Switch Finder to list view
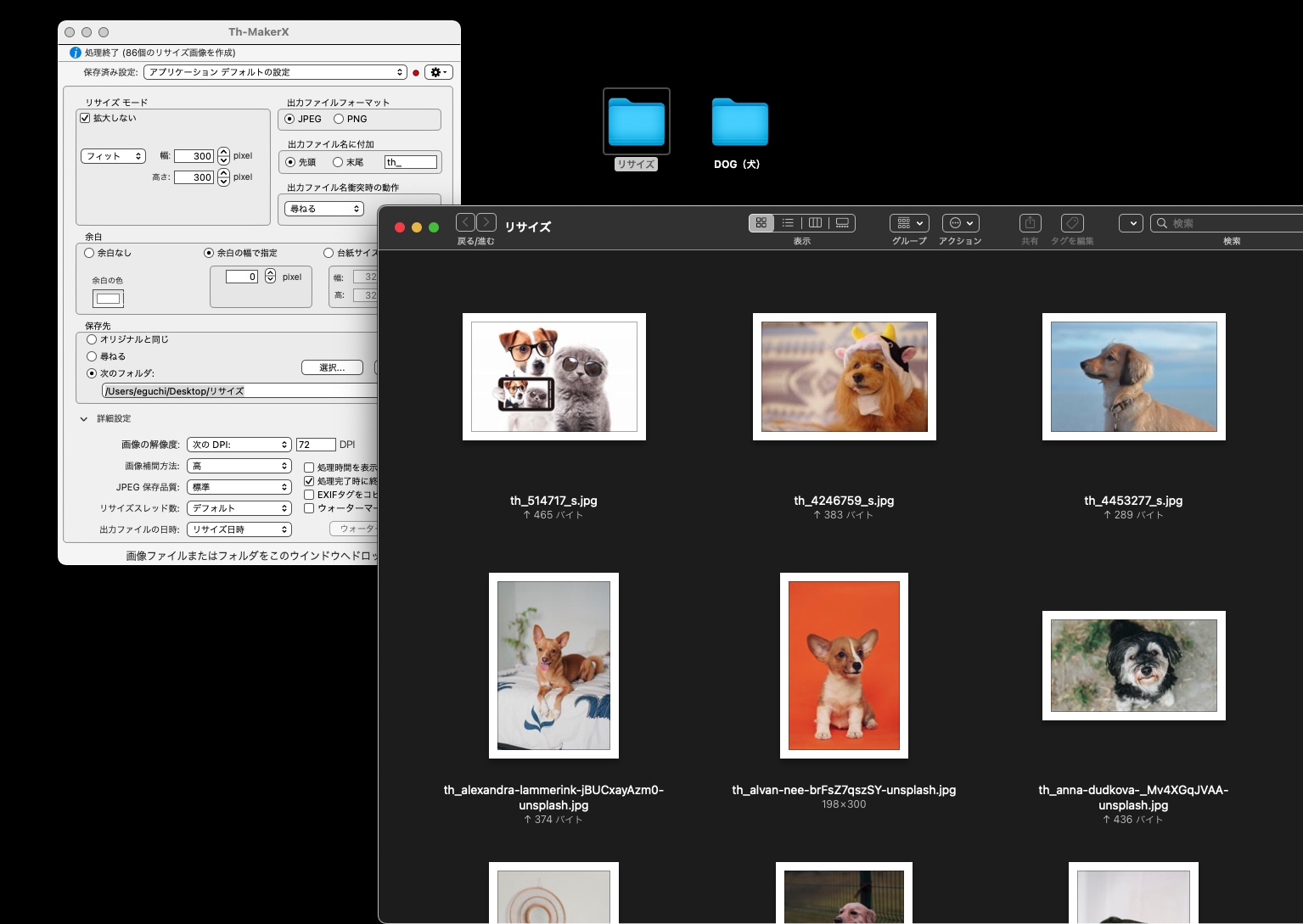The width and height of the screenshot is (1303, 924). (x=788, y=223)
